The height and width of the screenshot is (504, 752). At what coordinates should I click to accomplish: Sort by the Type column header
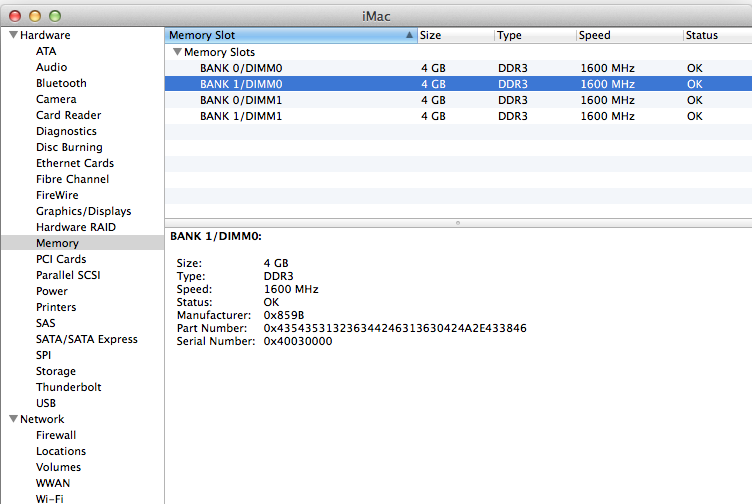pos(535,35)
